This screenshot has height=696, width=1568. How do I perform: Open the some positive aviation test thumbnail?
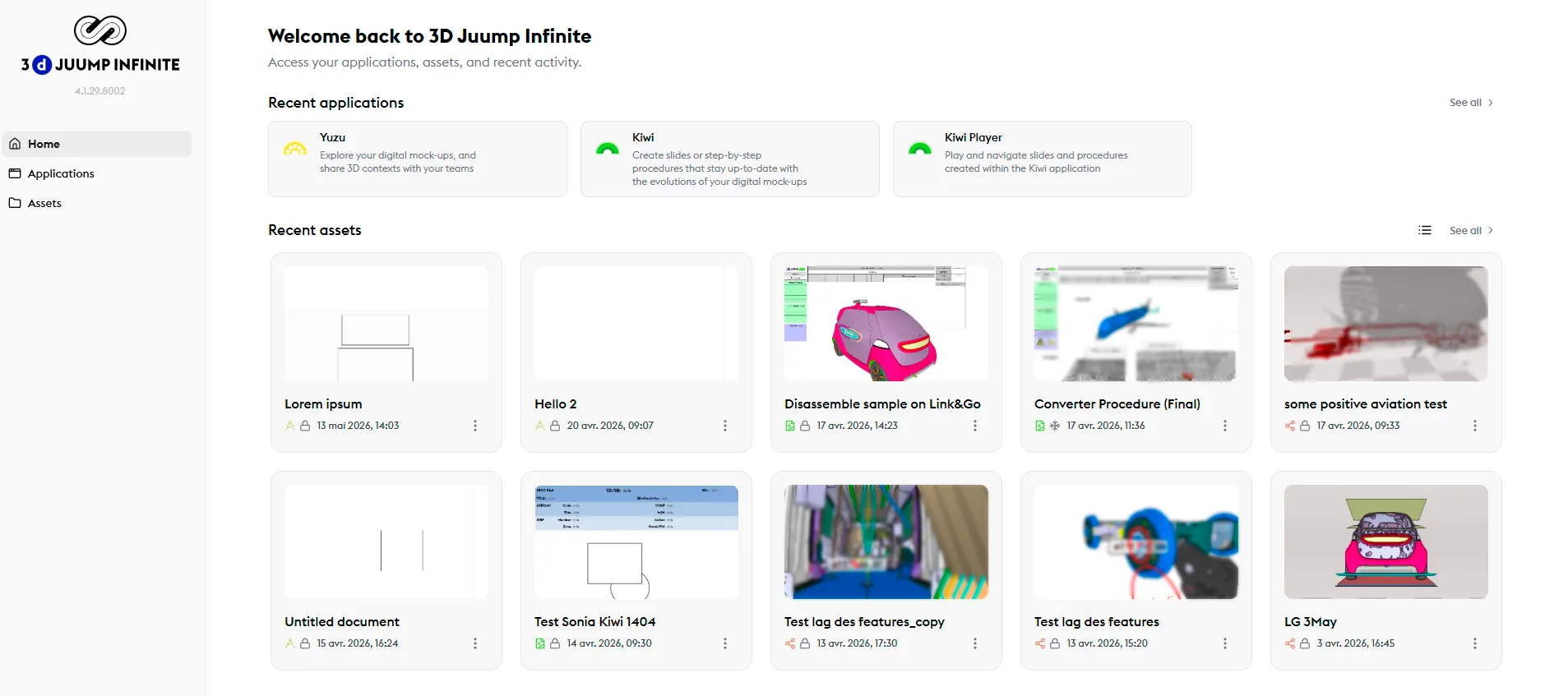coord(1386,324)
